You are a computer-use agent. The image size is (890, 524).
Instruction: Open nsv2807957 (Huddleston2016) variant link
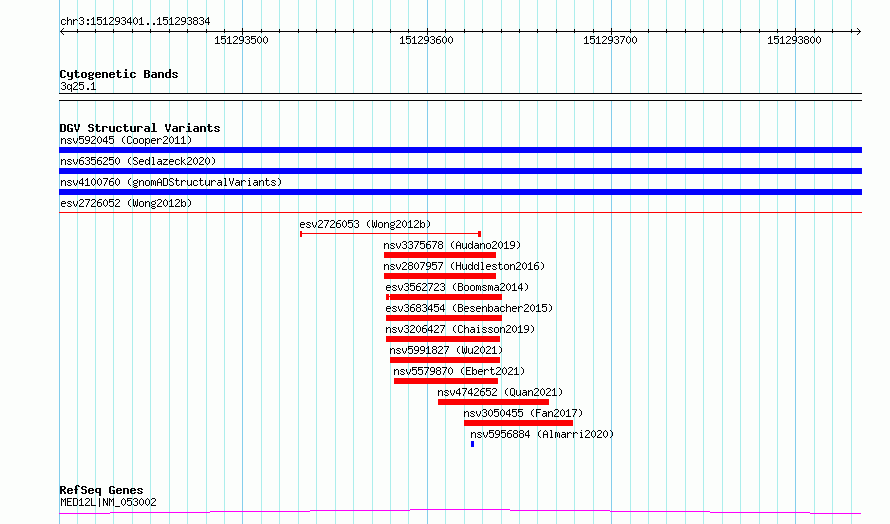pos(464,266)
